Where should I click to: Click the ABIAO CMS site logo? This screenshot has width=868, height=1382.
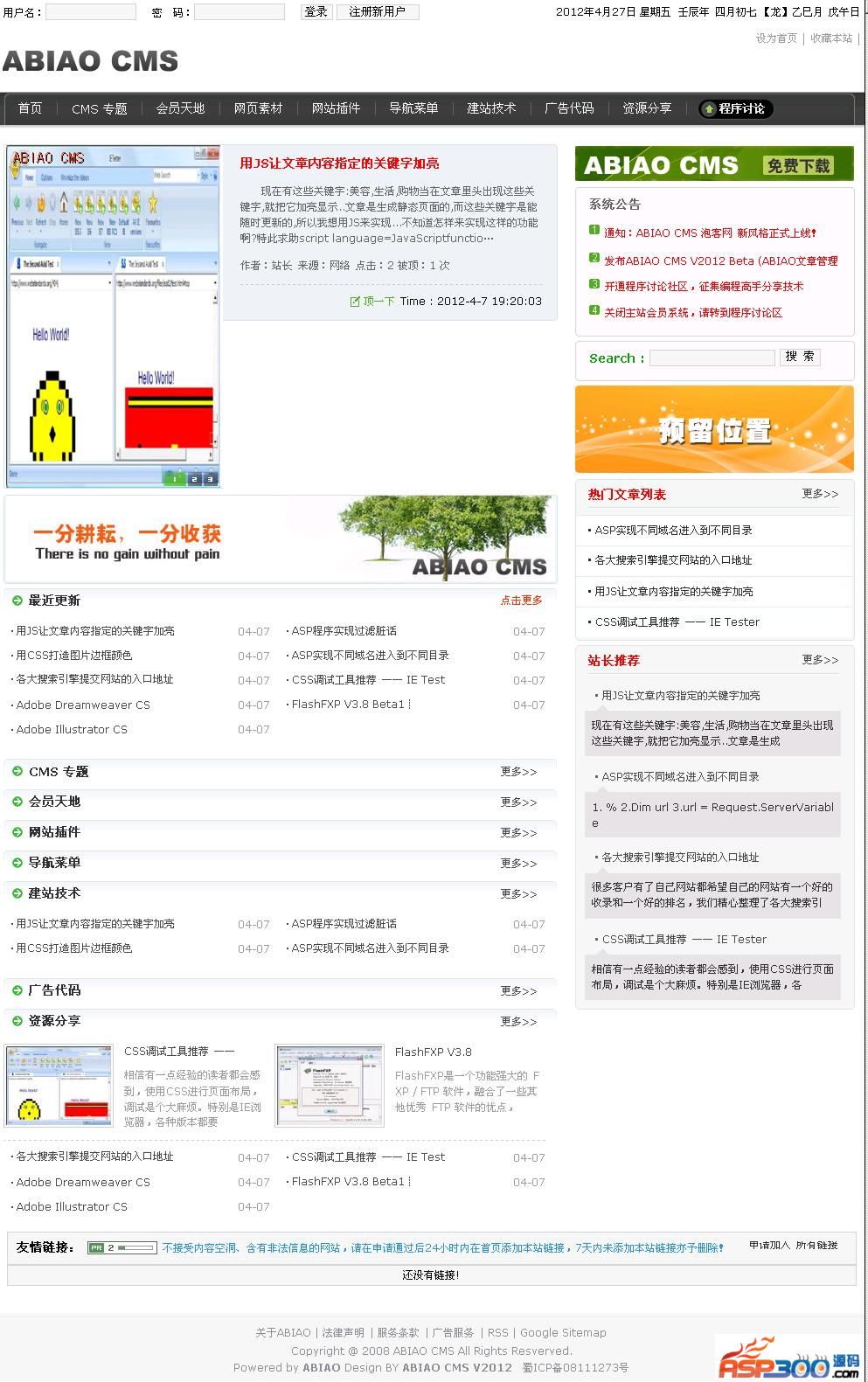tap(91, 60)
